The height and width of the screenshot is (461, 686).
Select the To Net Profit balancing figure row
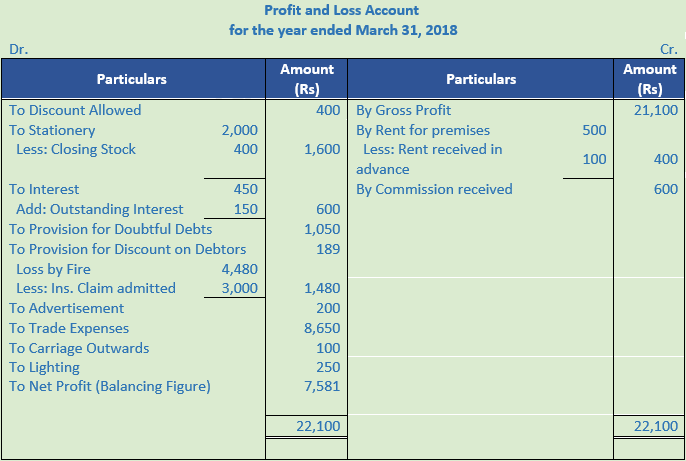tap(110, 387)
